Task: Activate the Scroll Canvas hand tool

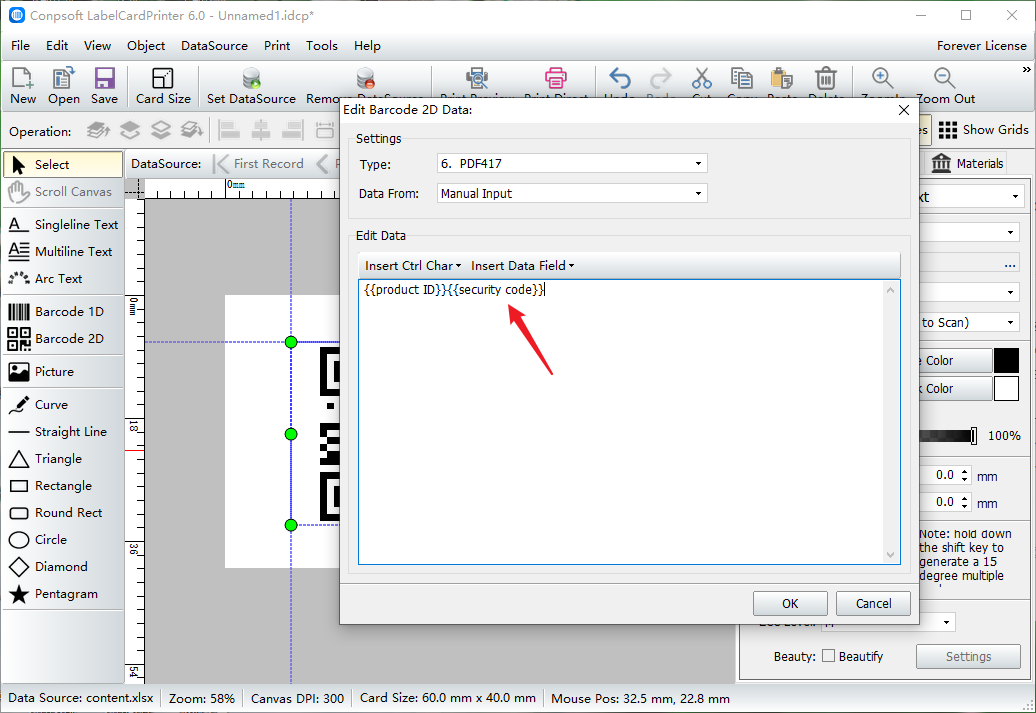Action: (63, 192)
